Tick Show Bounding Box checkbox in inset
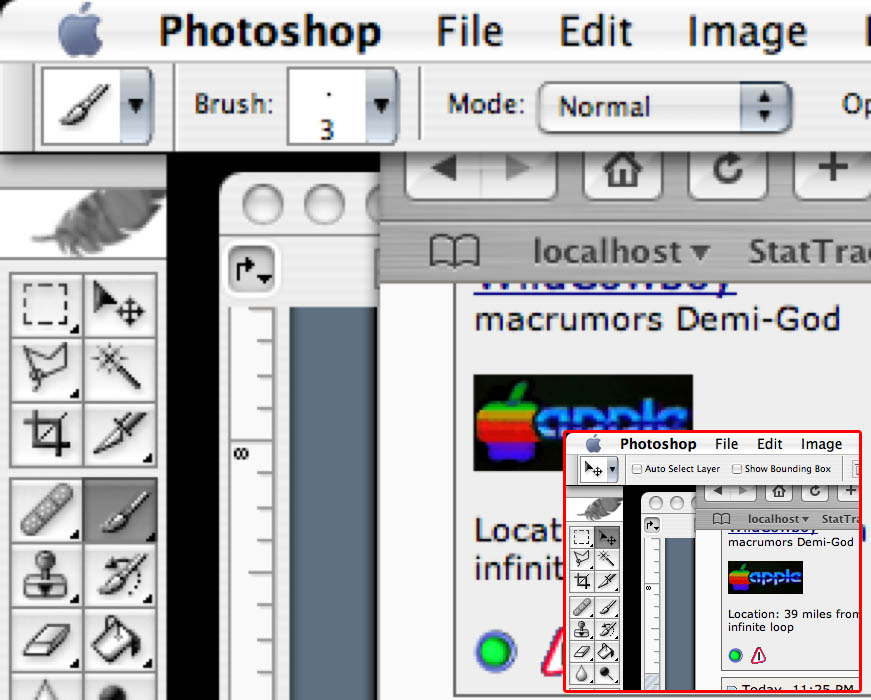The height and width of the screenshot is (700, 871). click(737, 469)
